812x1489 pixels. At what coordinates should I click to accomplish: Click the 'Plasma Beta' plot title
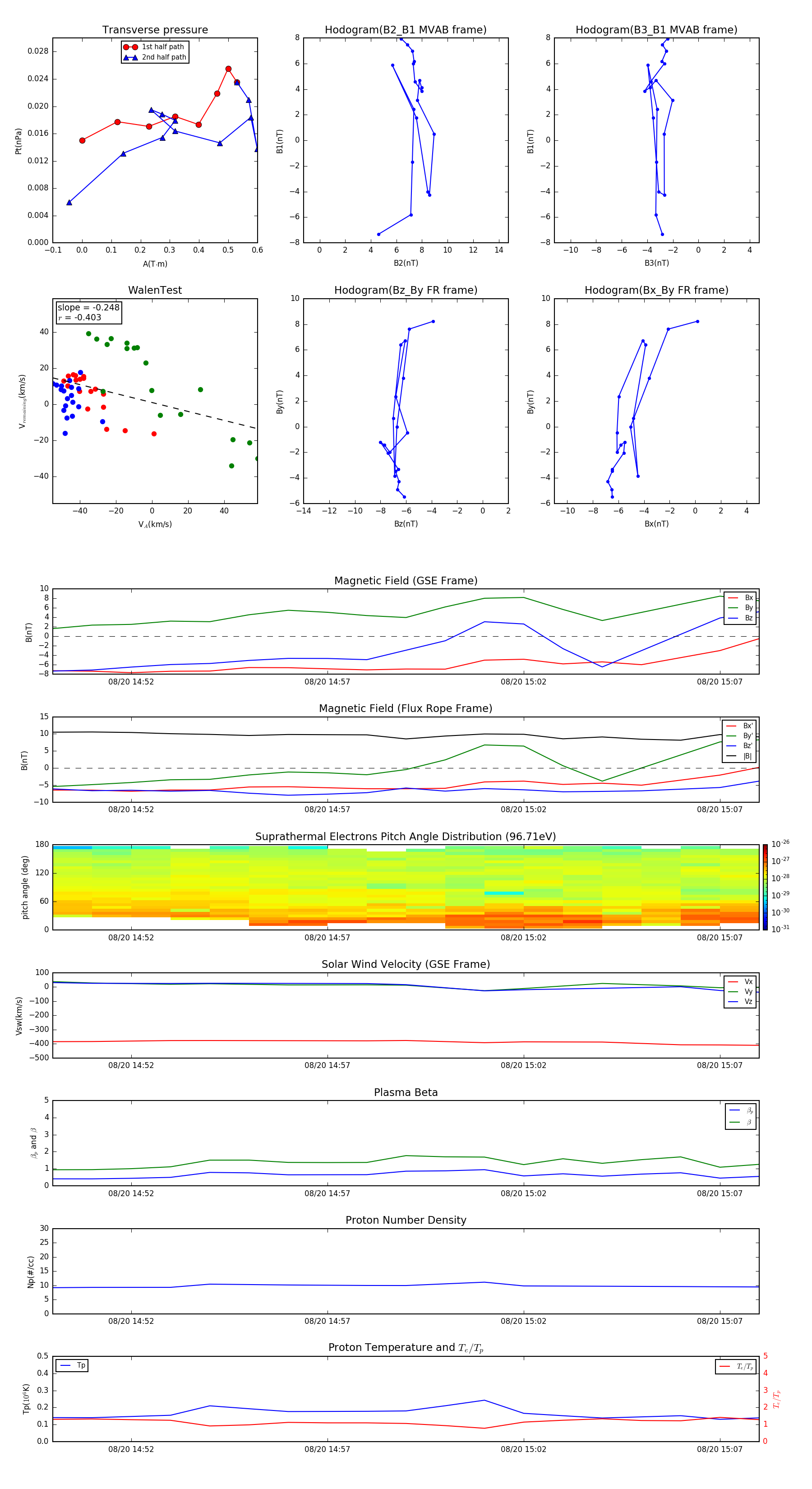406,1093
